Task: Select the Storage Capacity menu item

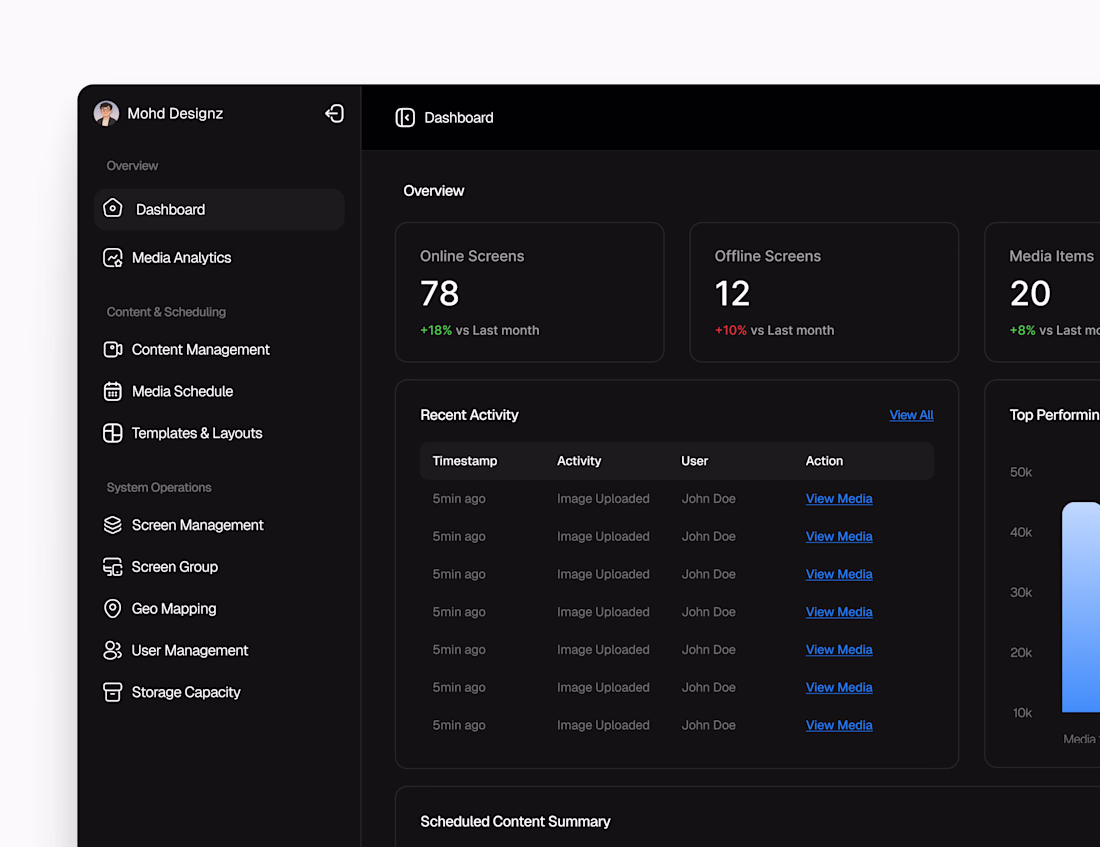Action: pyautogui.click(x=185, y=693)
